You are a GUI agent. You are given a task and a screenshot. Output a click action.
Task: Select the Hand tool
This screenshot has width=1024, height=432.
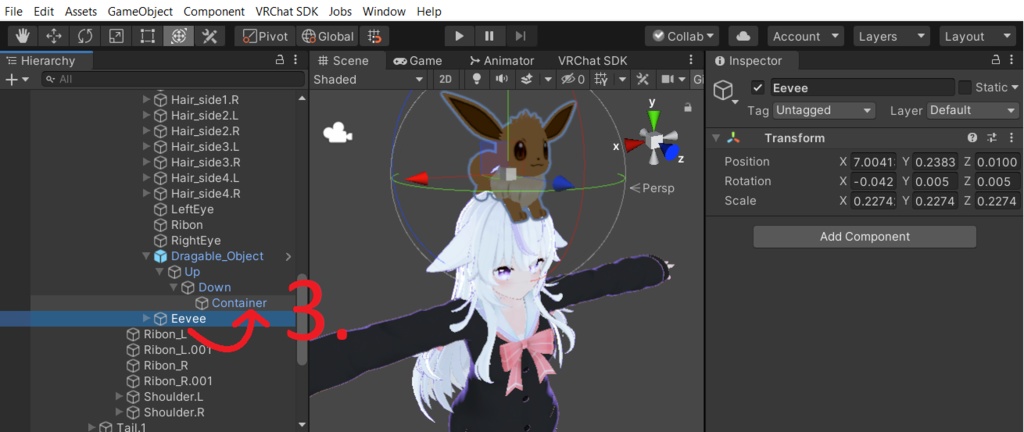(23, 37)
